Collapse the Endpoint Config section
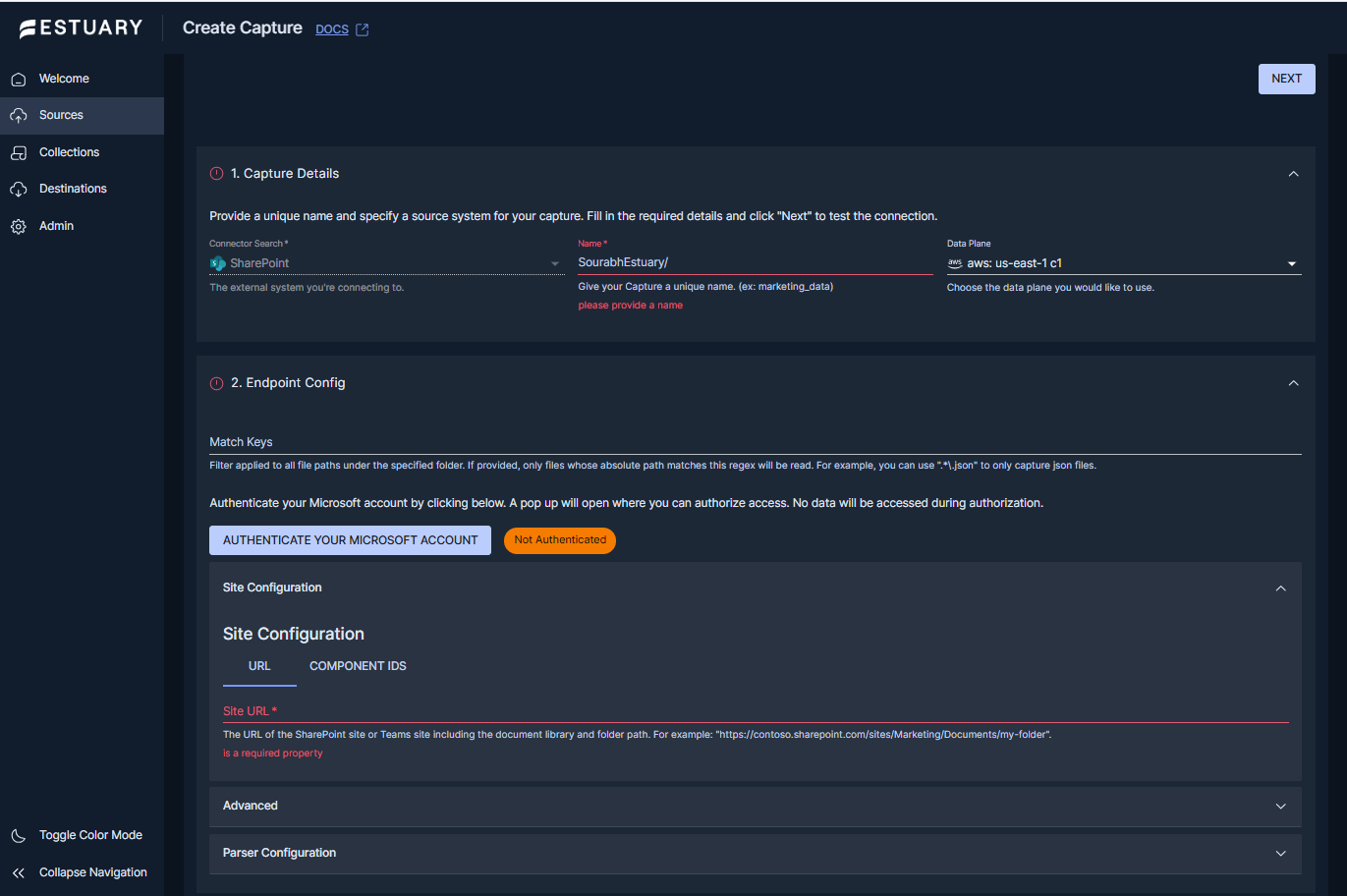 click(x=1293, y=383)
